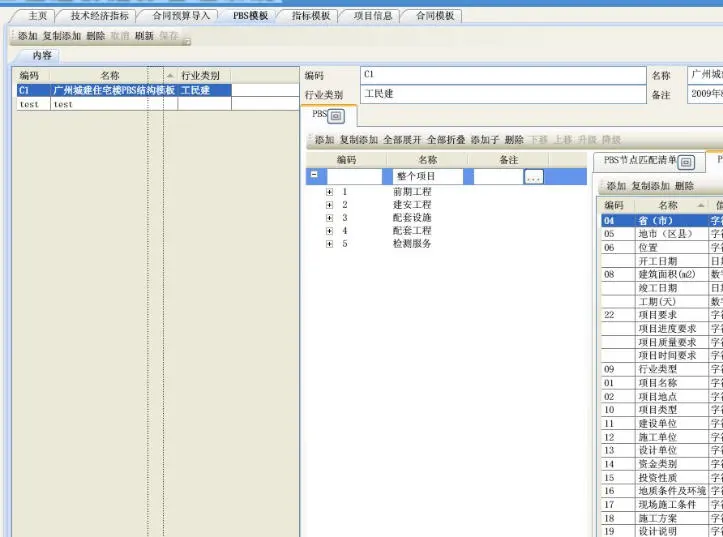The image size is (723, 537).
Task: Switch to the 指标模板 tab
Action: coord(310,16)
